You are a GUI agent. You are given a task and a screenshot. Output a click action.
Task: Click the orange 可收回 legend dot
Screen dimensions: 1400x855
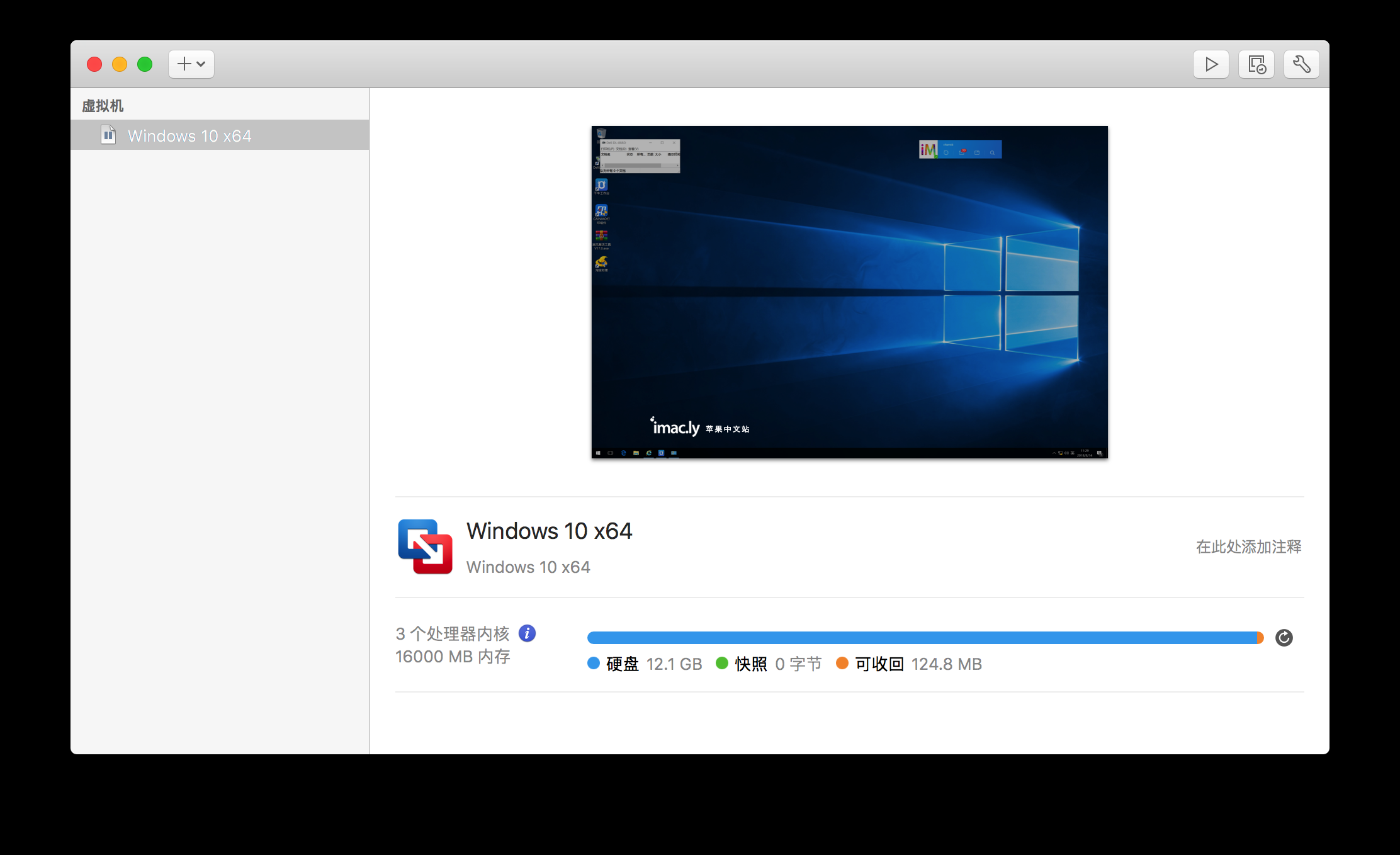(842, 663)
